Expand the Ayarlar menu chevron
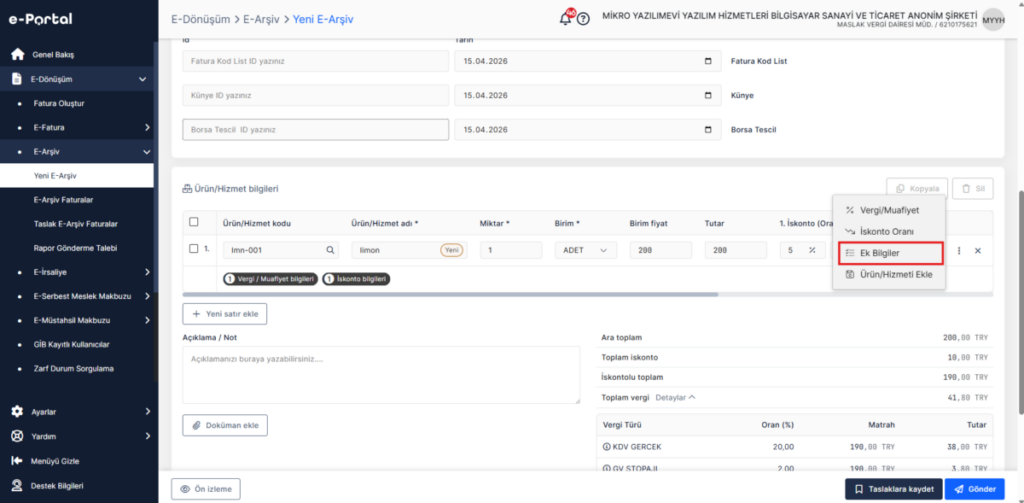 (x=147, y=412)
